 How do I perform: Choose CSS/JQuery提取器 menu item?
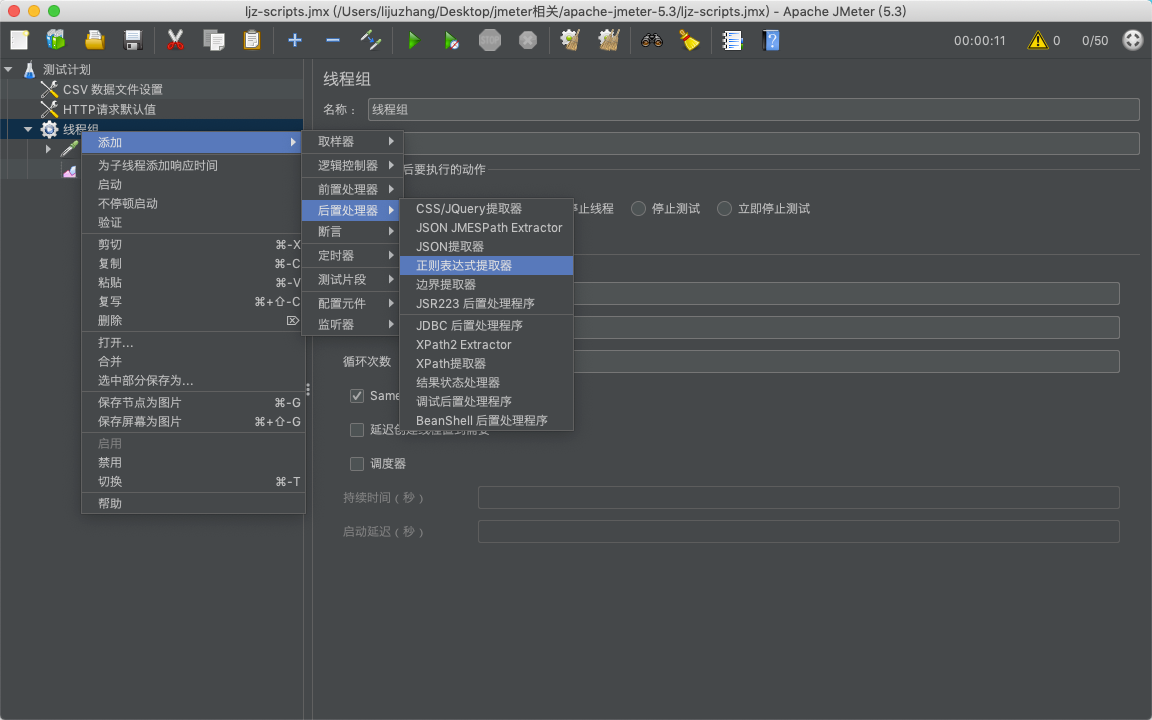(x=486, y=209)
